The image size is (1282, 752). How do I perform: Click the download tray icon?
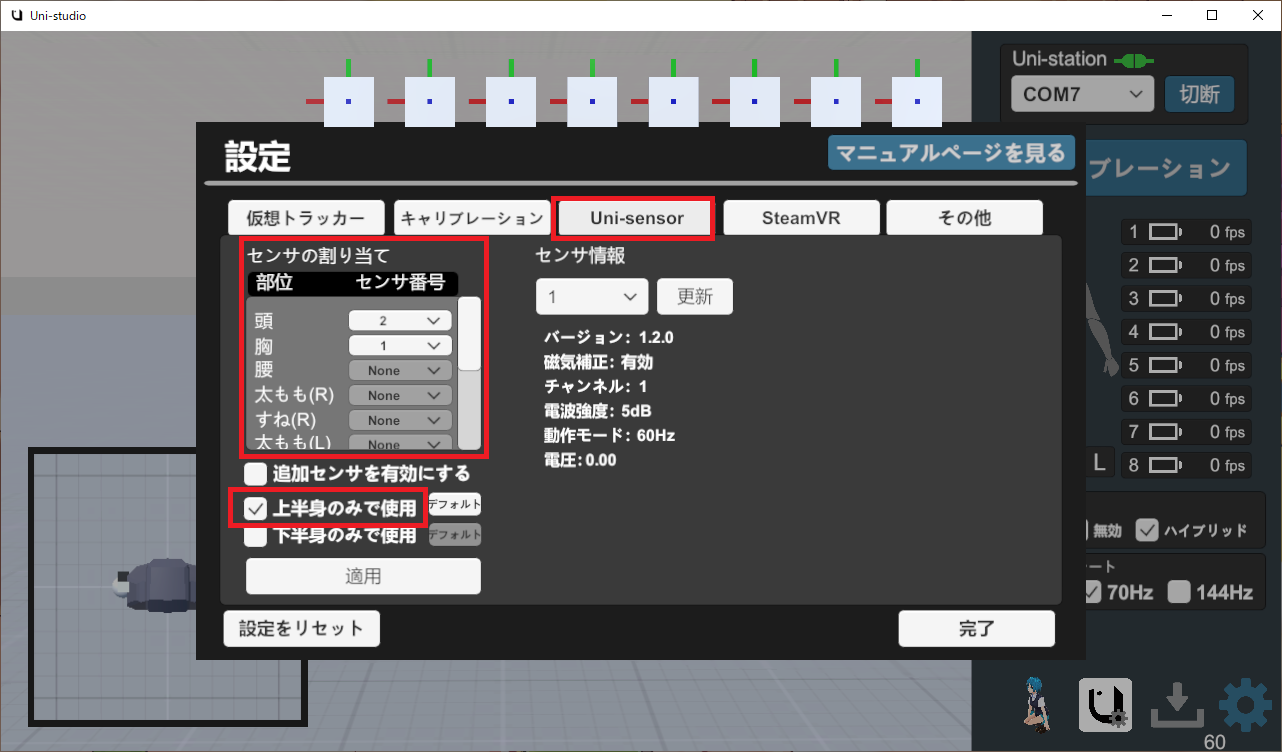click(x=1176, y=707)
